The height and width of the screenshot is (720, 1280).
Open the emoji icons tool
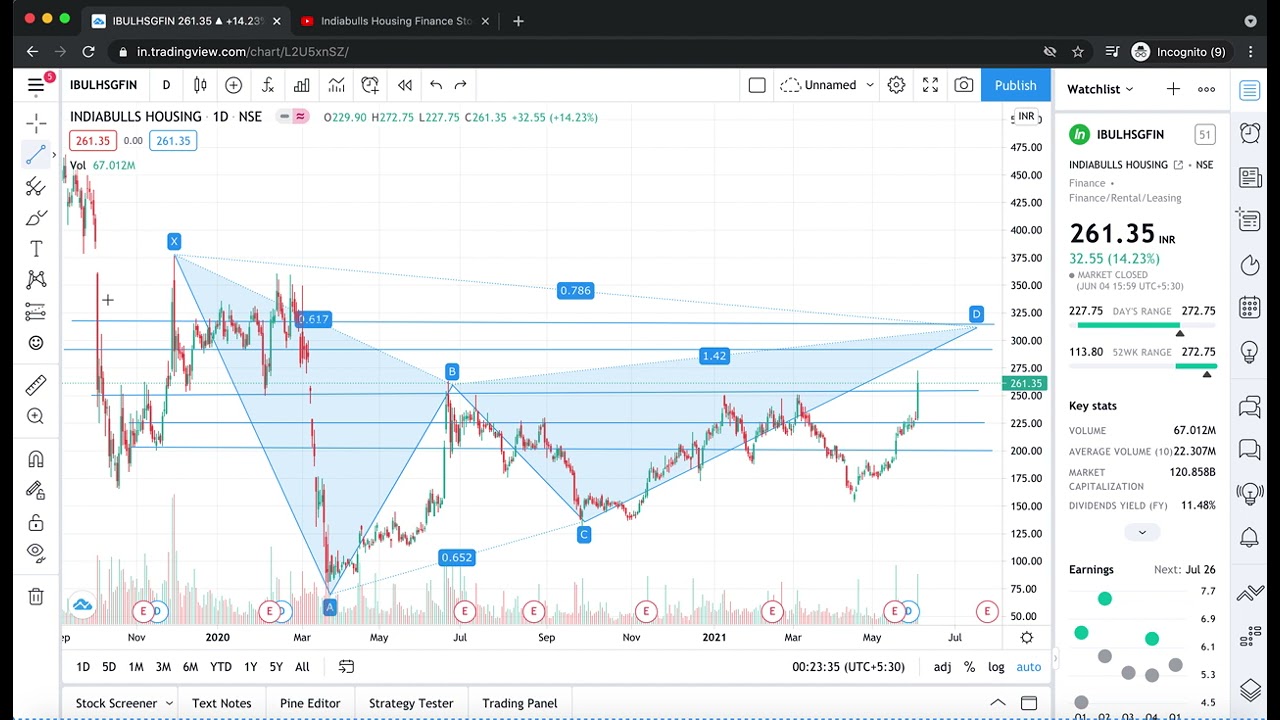(x=36, y=343)
